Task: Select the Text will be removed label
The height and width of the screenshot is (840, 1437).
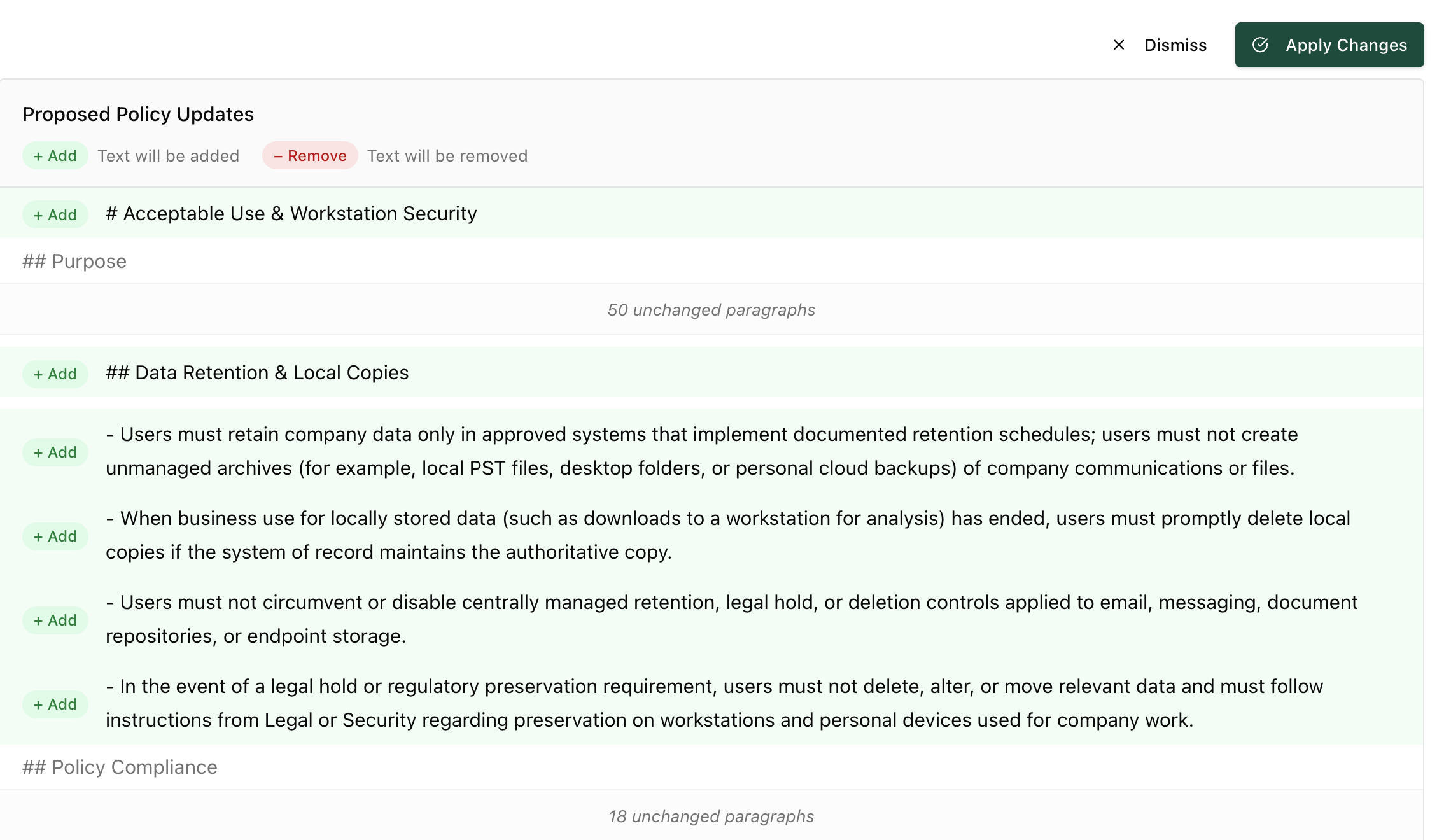Action: tap(447, 155)
